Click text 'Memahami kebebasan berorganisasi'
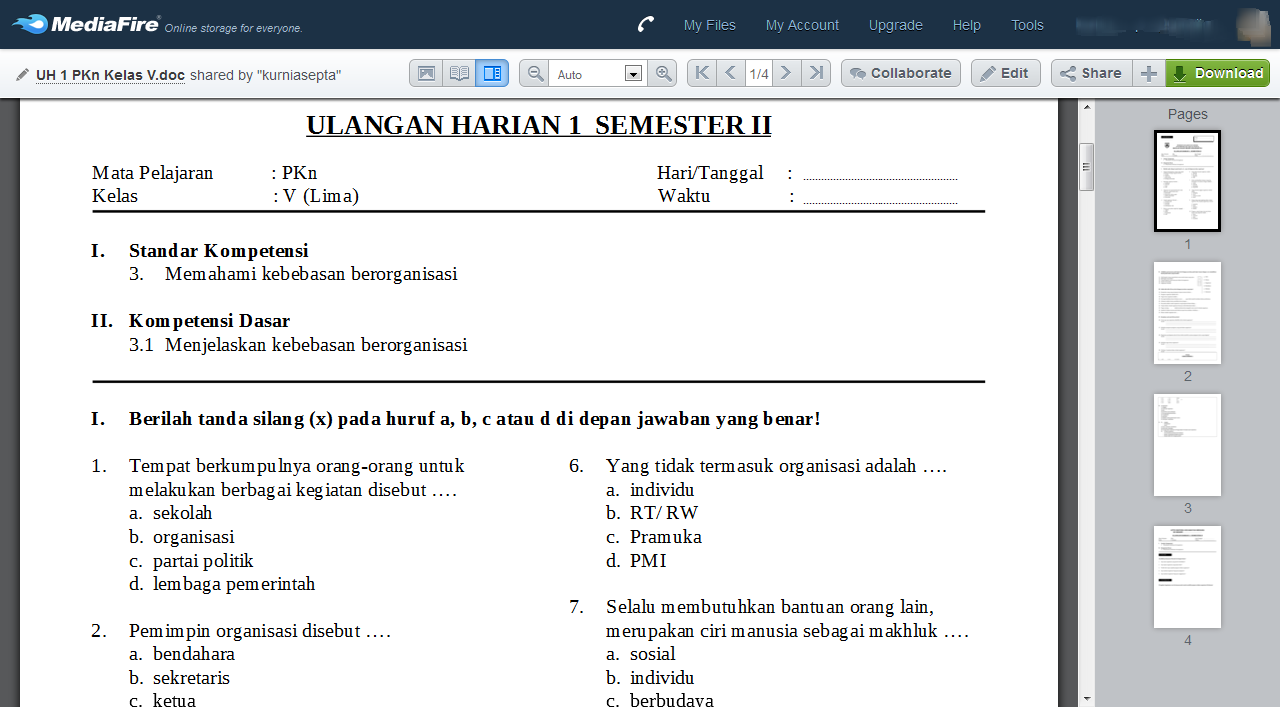 311,274
